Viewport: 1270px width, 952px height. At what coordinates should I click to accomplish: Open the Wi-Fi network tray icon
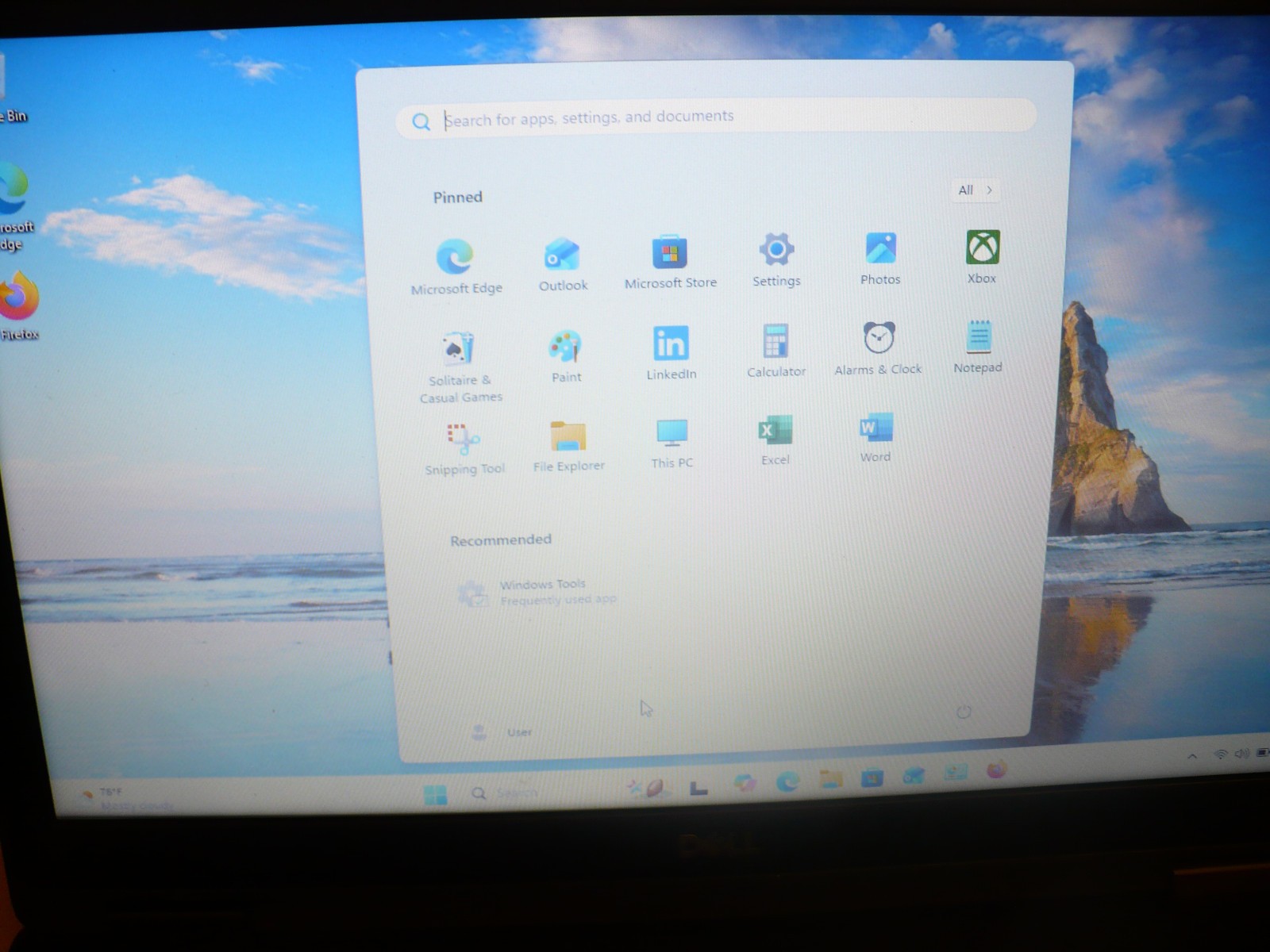pos(1221,754)
